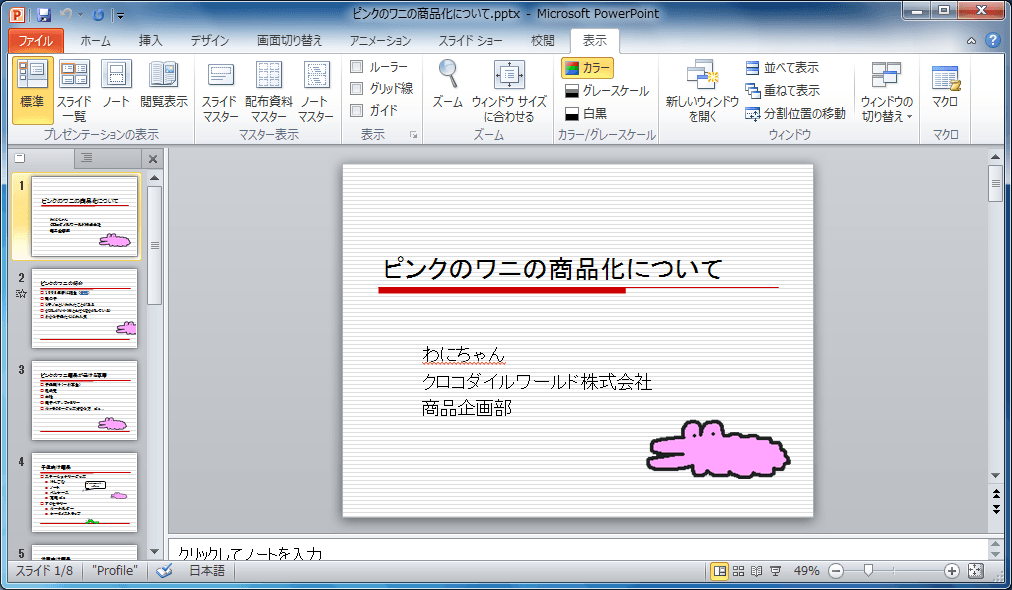Enable the ルーラー ruler checkbox
The image size is (1012, 590).
356,66
